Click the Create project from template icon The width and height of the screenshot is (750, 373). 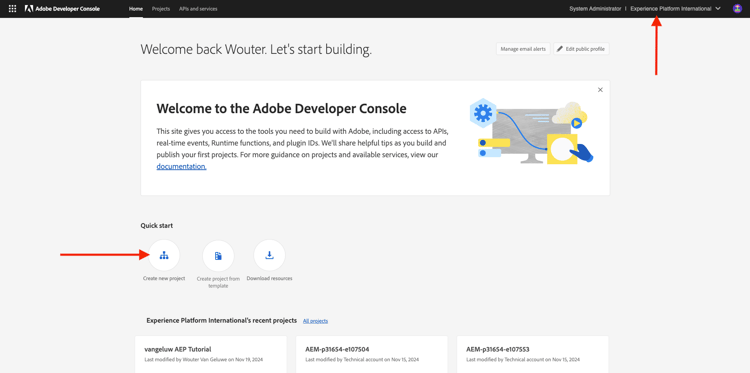coord(218,255)
